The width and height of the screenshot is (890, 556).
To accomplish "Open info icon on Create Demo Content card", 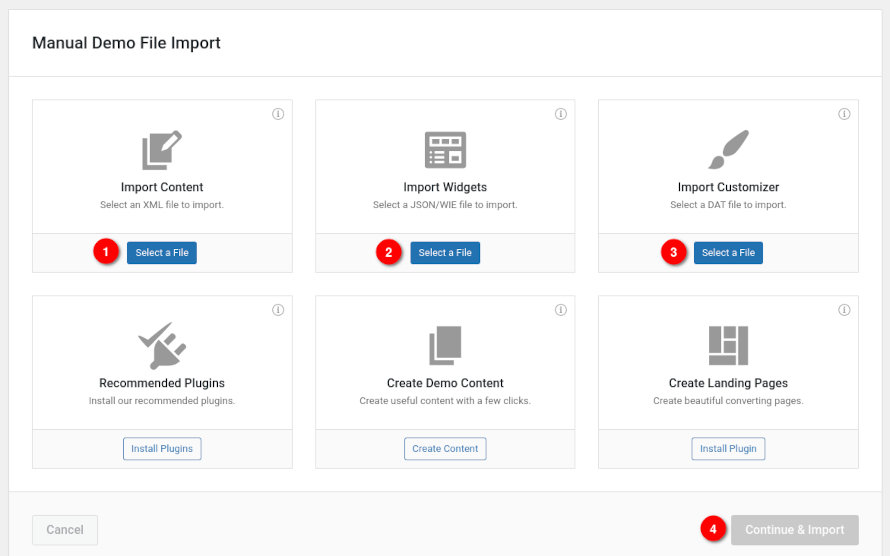I will point(560,310).
